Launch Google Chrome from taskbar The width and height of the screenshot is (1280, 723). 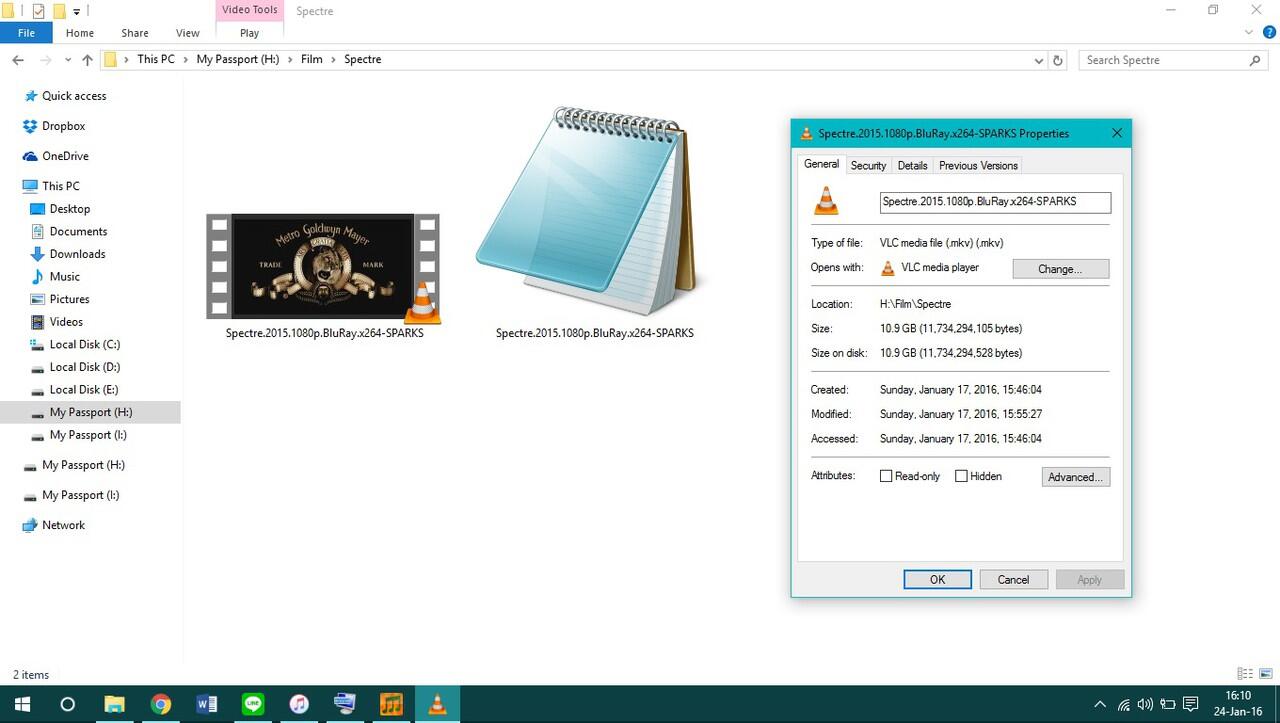tap(161, 704)
